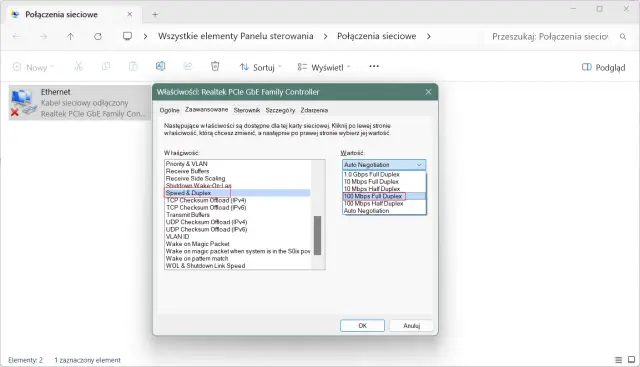640x367 pixels.
Task: Select Speed & Duplex property
Action: [x=237, y=193]
